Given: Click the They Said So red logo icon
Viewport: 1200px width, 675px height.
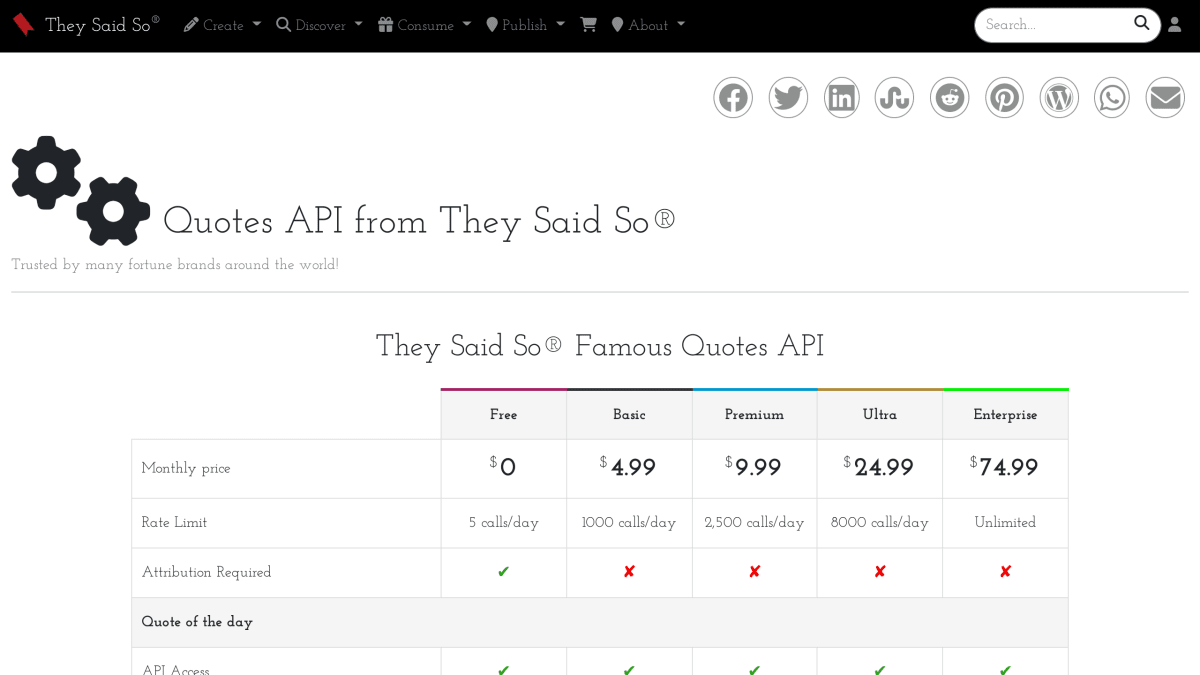Looking at the screenshot, I should click(23, 24).
